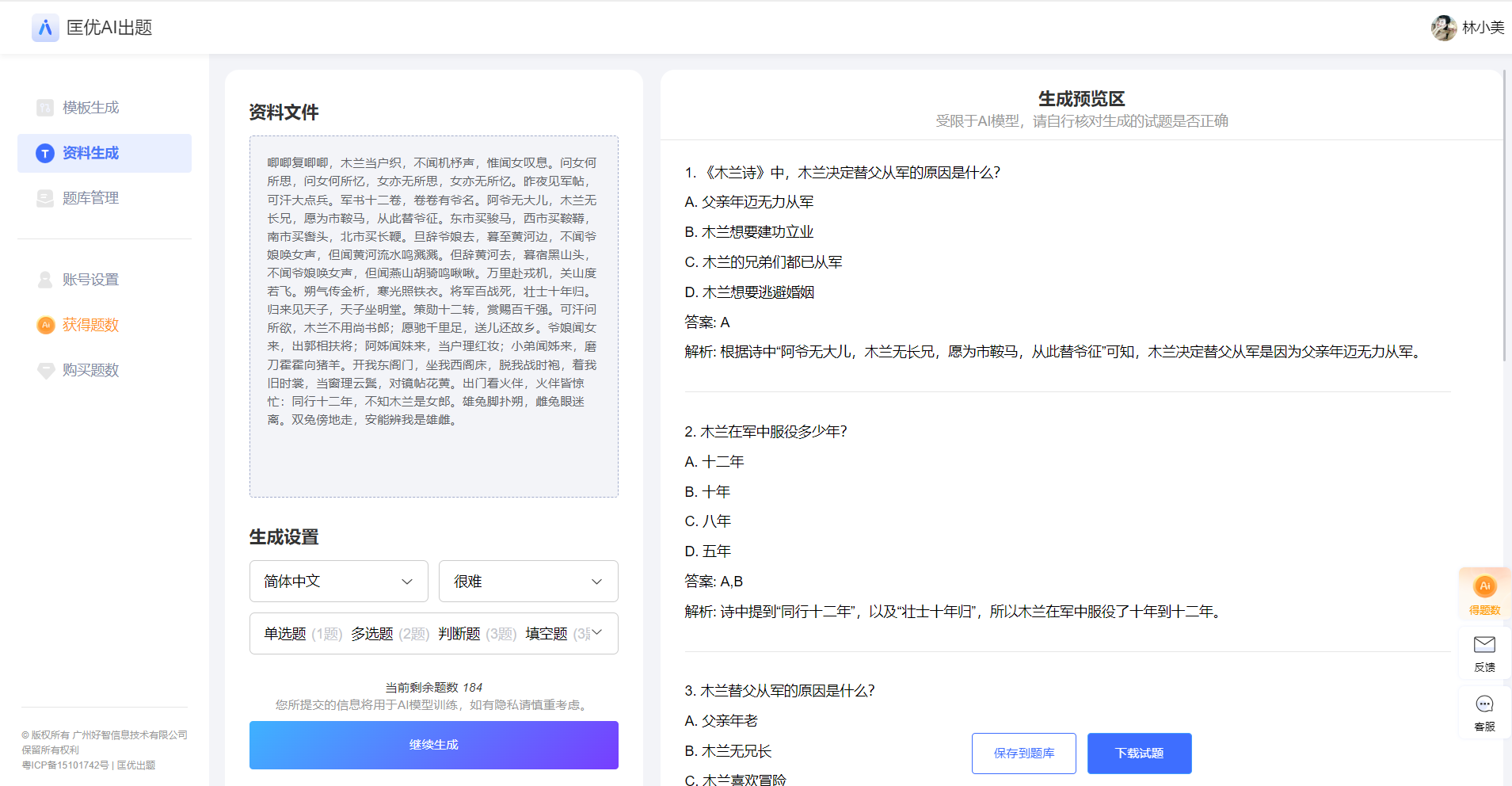
Task: Click option 'C. 木兰的兄弟们都已从军'
Action: (x=764, y=262)
